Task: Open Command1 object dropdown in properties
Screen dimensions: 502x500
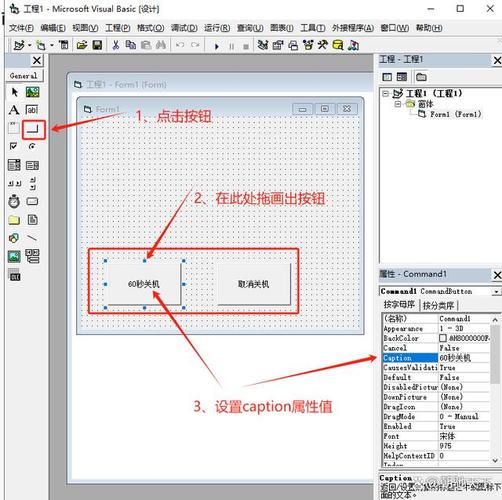Action: click(496, 292)
